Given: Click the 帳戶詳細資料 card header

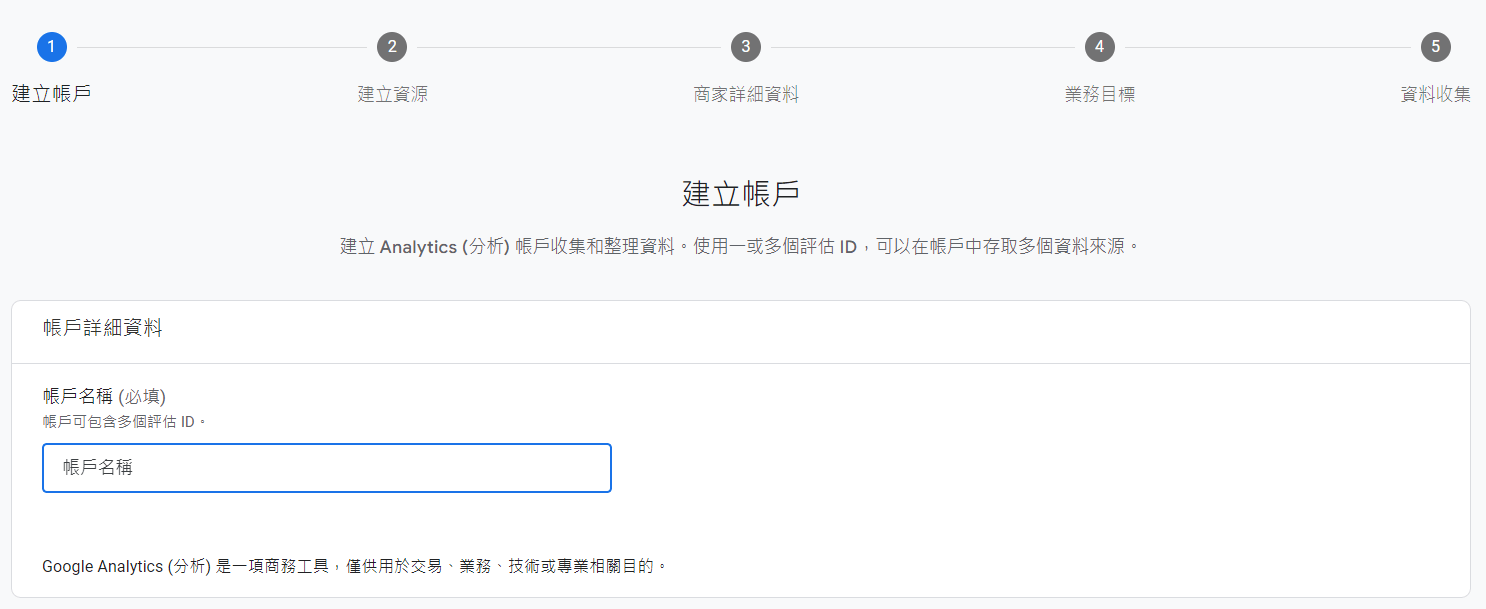Looking at the screenshot, I should (x=102, y=328).
